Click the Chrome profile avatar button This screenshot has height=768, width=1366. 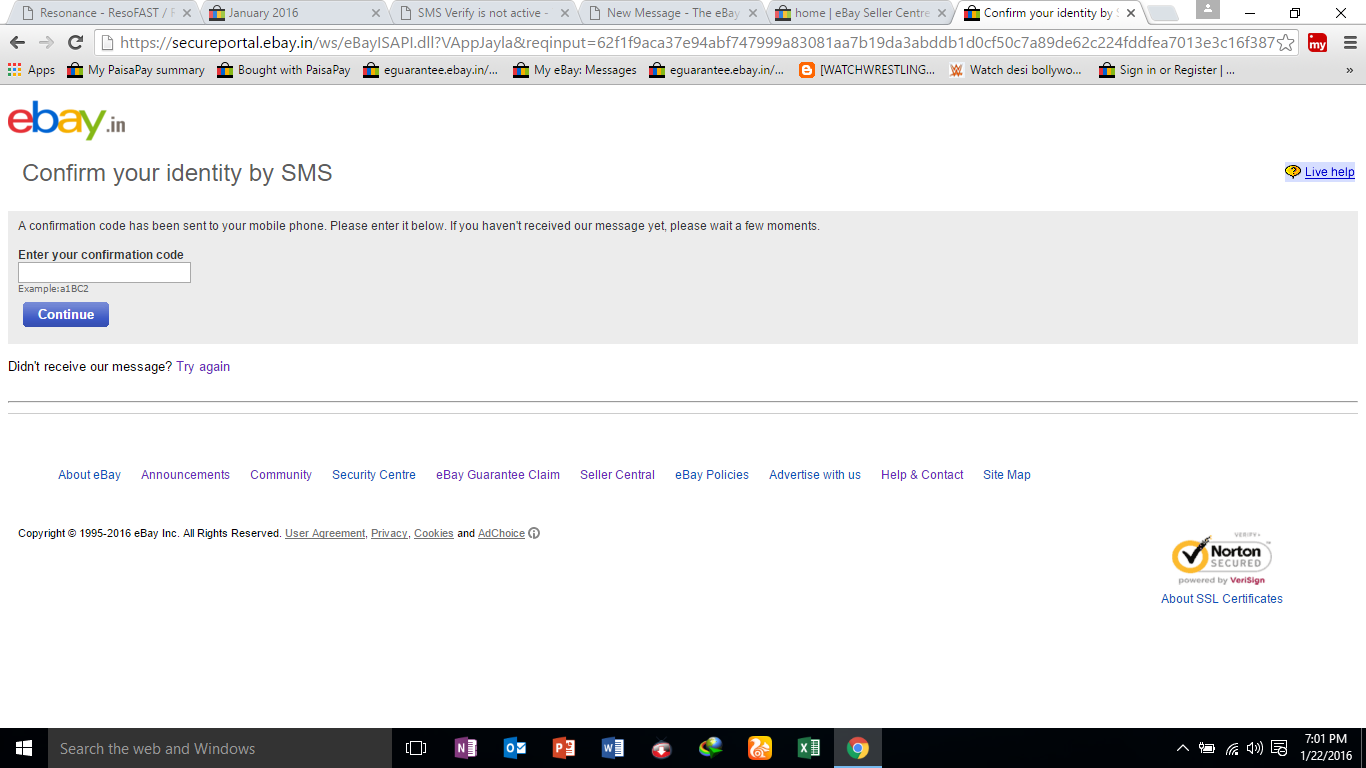point(1208,10)
